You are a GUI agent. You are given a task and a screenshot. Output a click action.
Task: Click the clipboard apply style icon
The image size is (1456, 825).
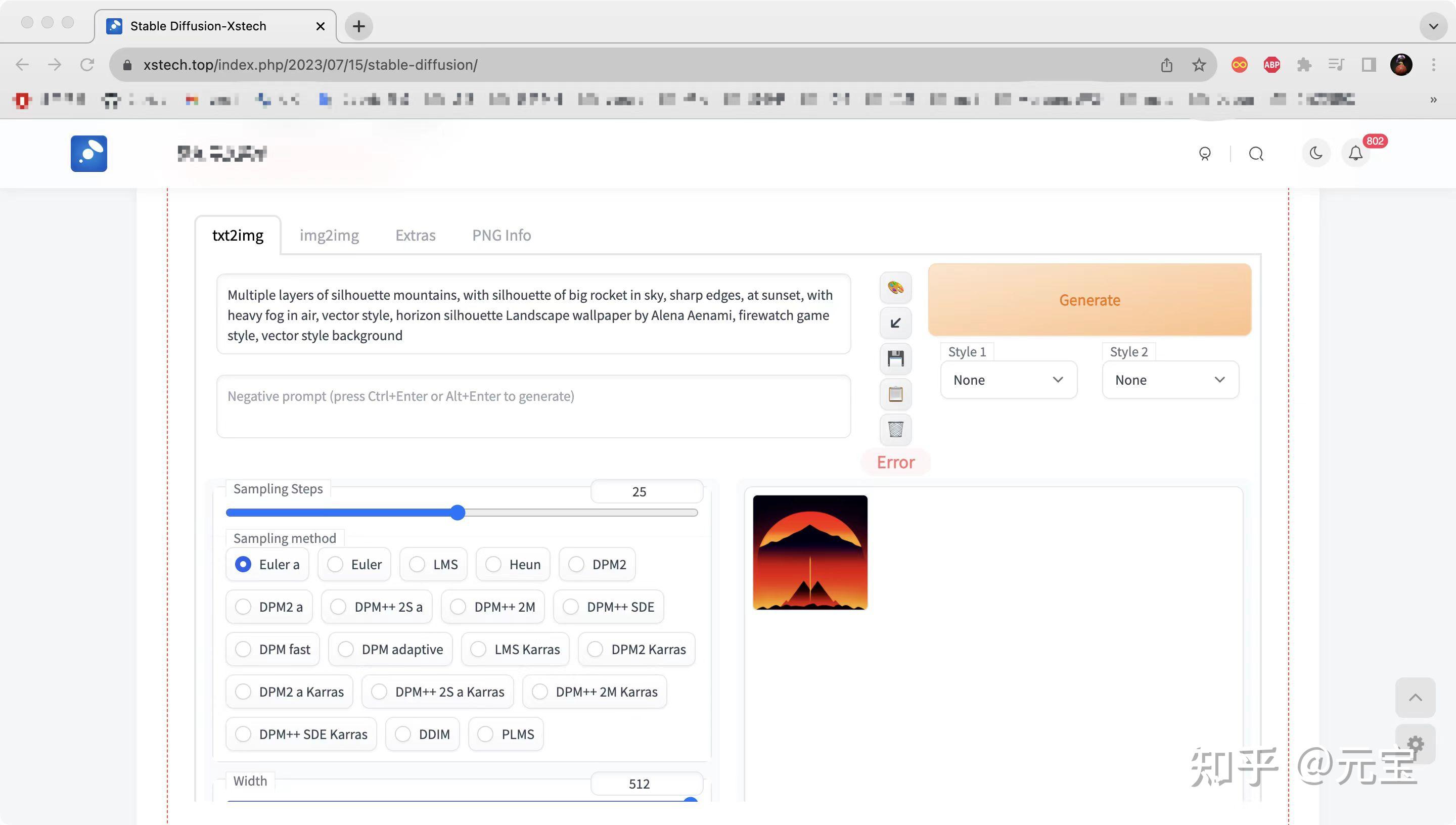click(x=895, y=394)
